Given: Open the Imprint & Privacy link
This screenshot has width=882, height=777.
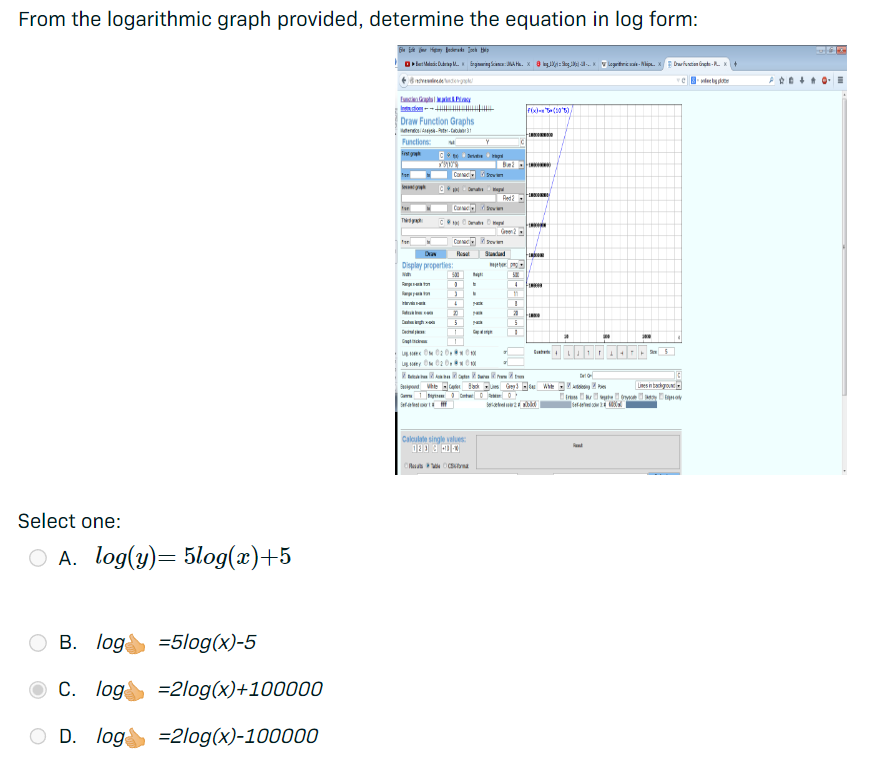Looking at the screenshot, I should 454,99.
